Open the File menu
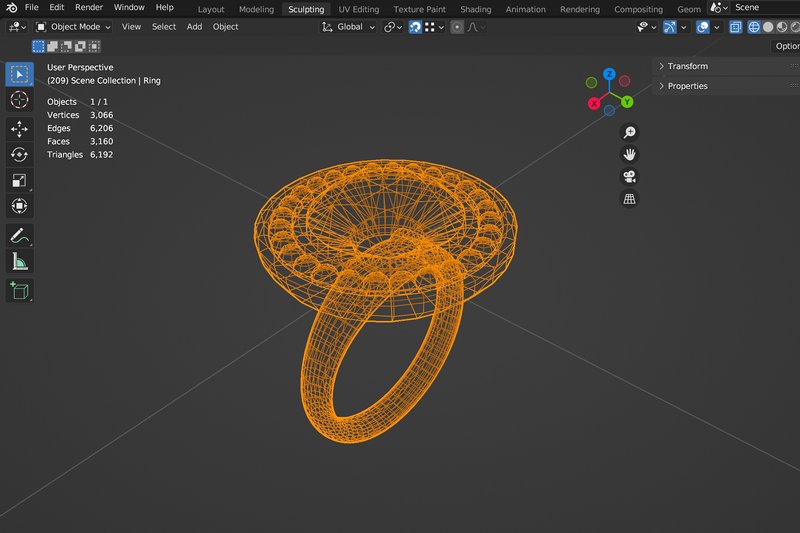Viewport: 800px width, 533px height. tap(32, 8)
